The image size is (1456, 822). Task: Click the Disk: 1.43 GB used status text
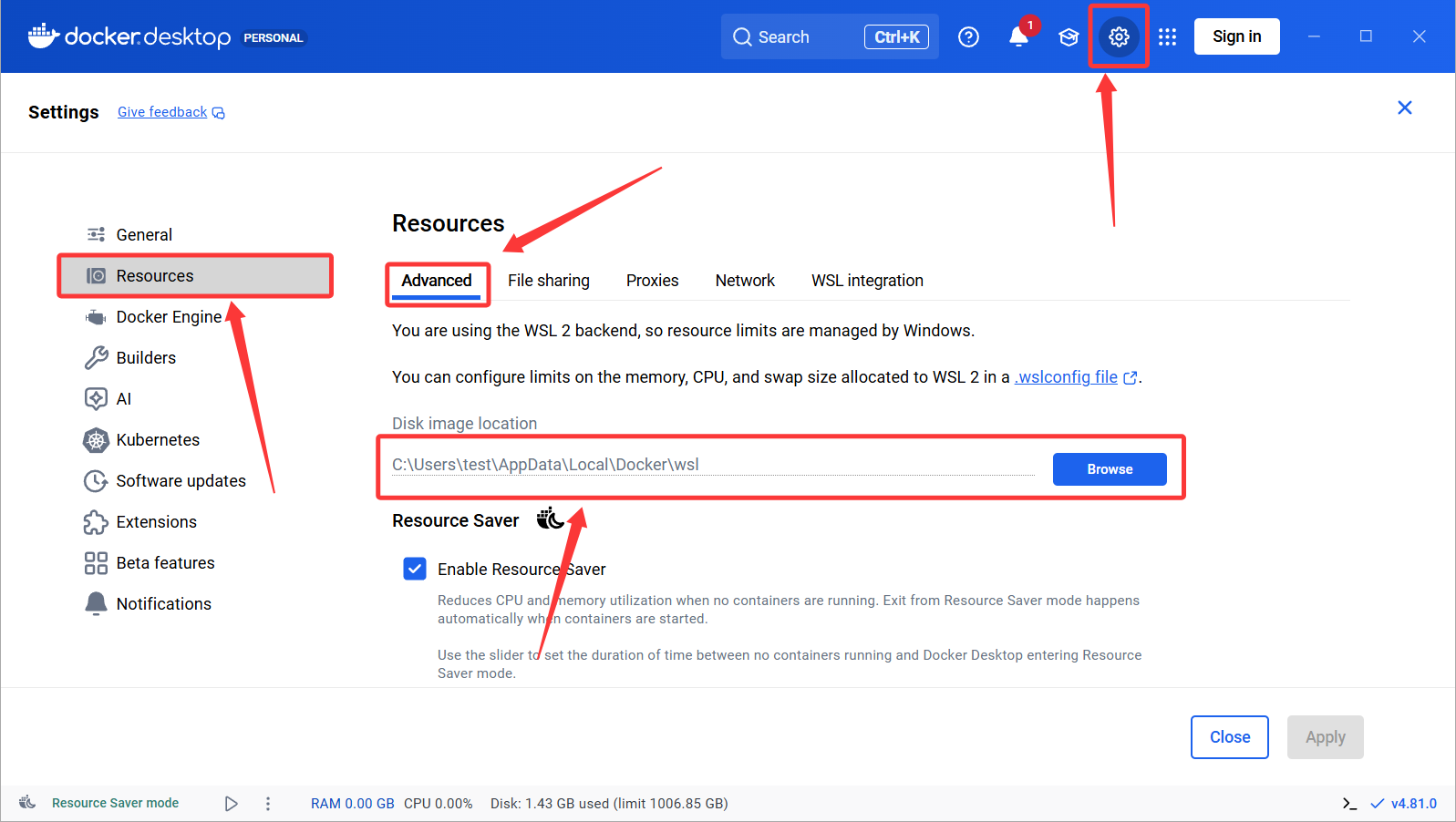click(609, 804)
